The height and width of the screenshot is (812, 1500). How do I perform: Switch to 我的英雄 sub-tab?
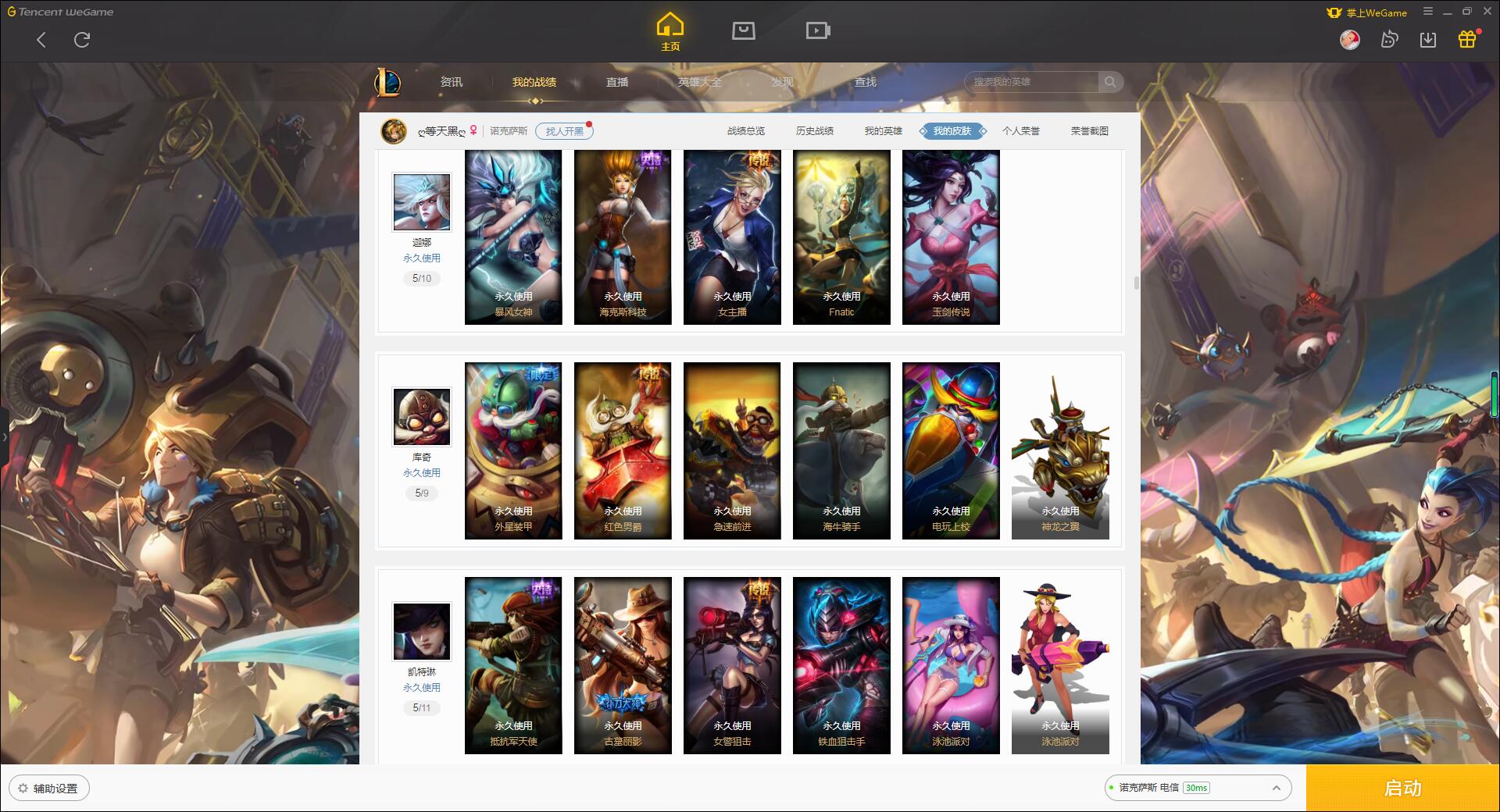(884, 131)
